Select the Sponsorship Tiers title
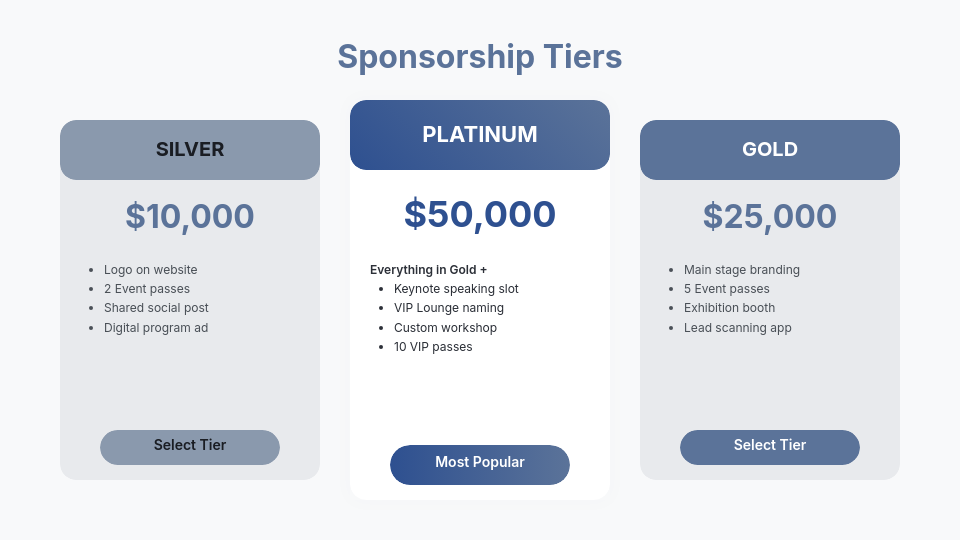960x540 pixels. pyautogui.click(x=480, y=57)
